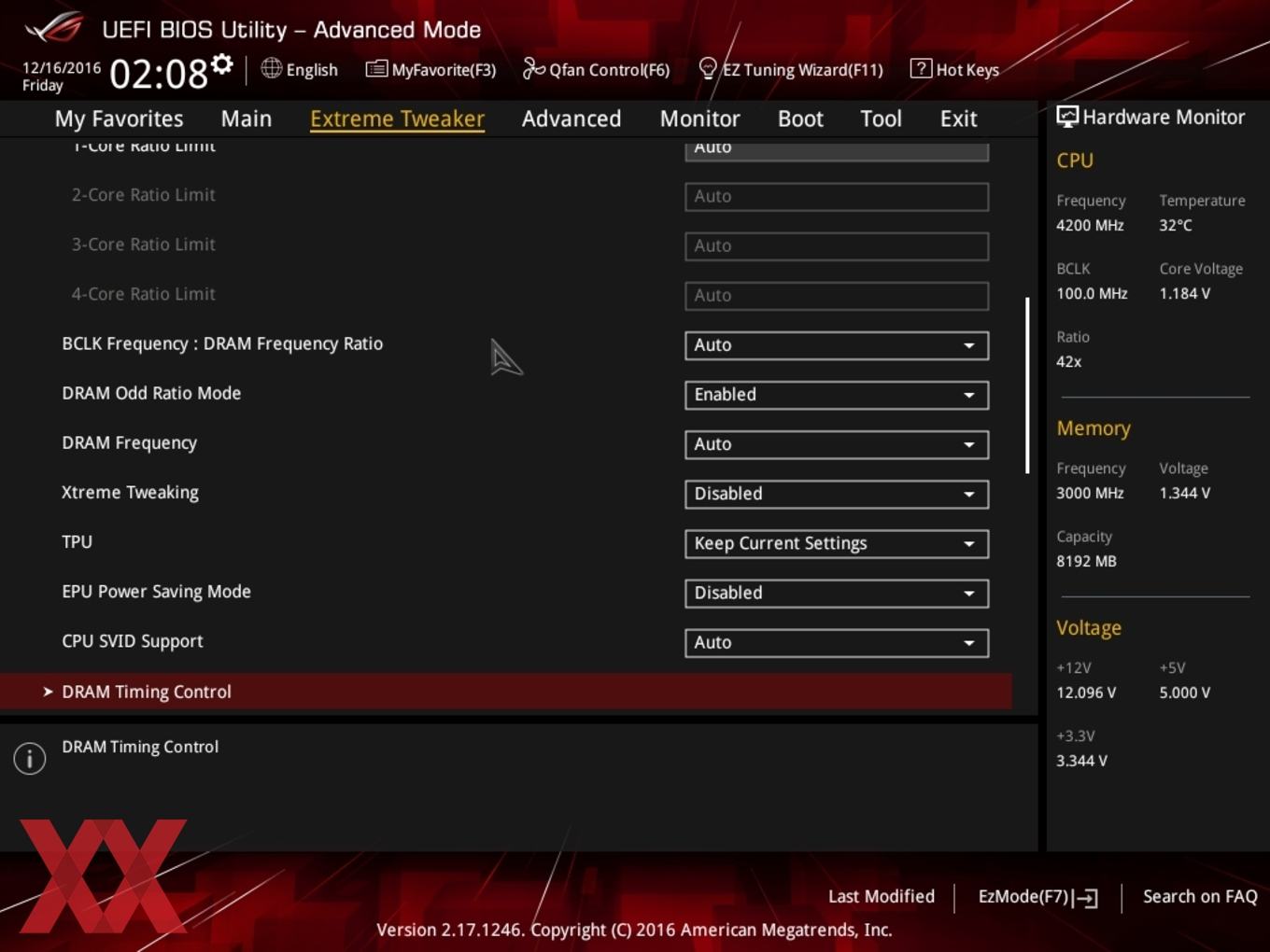
Task: Click the CPU temperature value 32°C
Action: pos(1176,225)
